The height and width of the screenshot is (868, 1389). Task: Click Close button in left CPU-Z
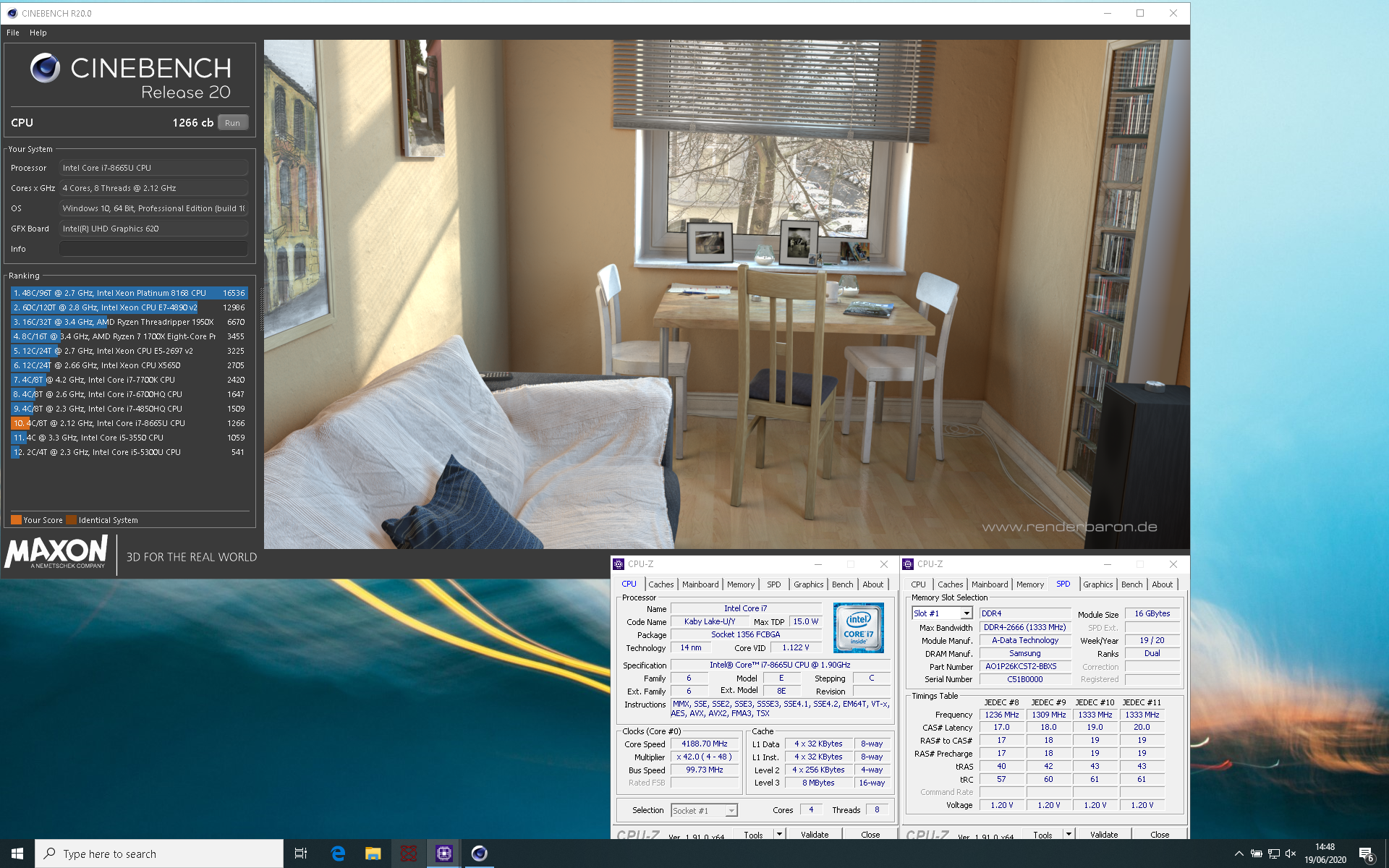point(870,835)
